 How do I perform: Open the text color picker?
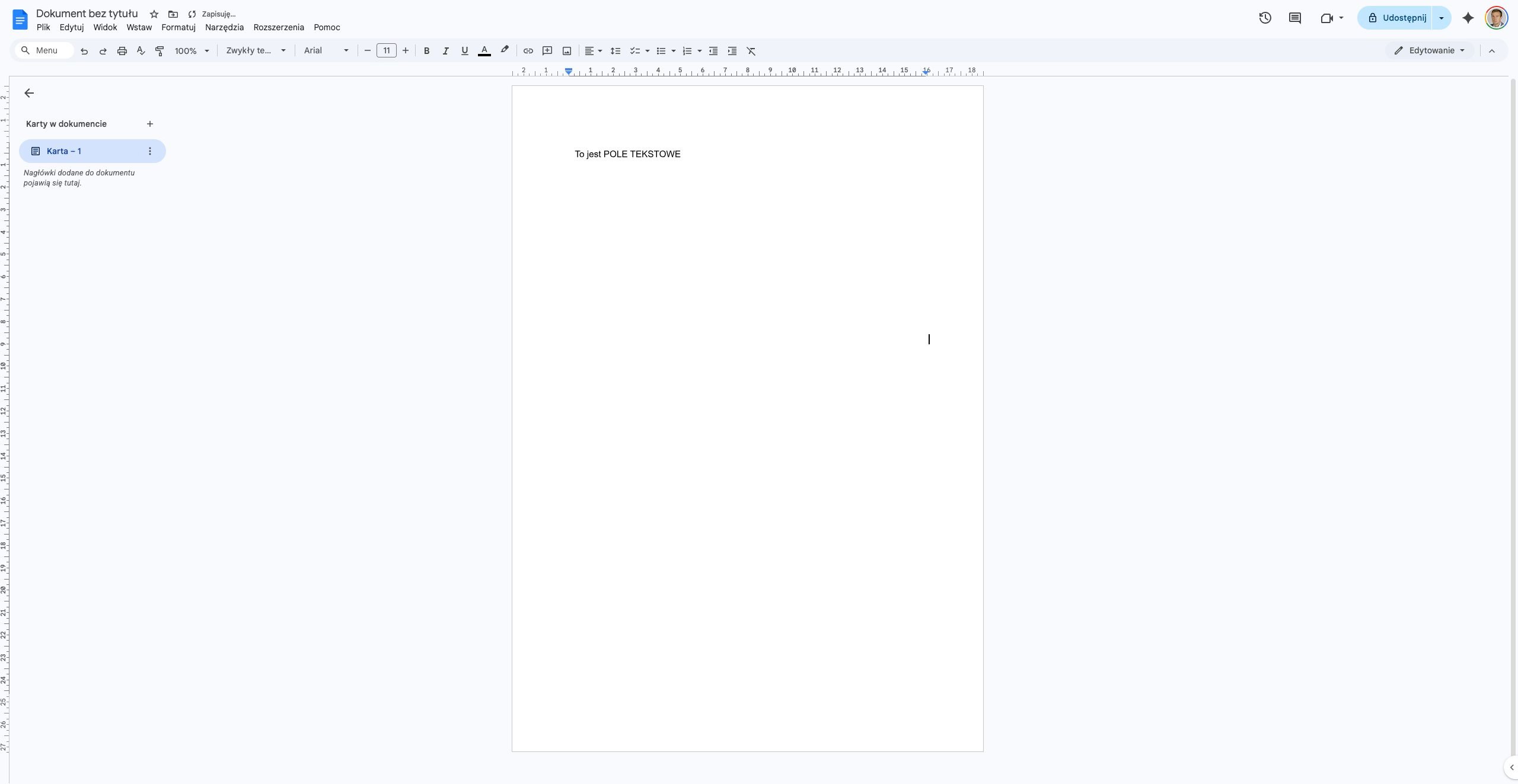click(x=484, y=51)
